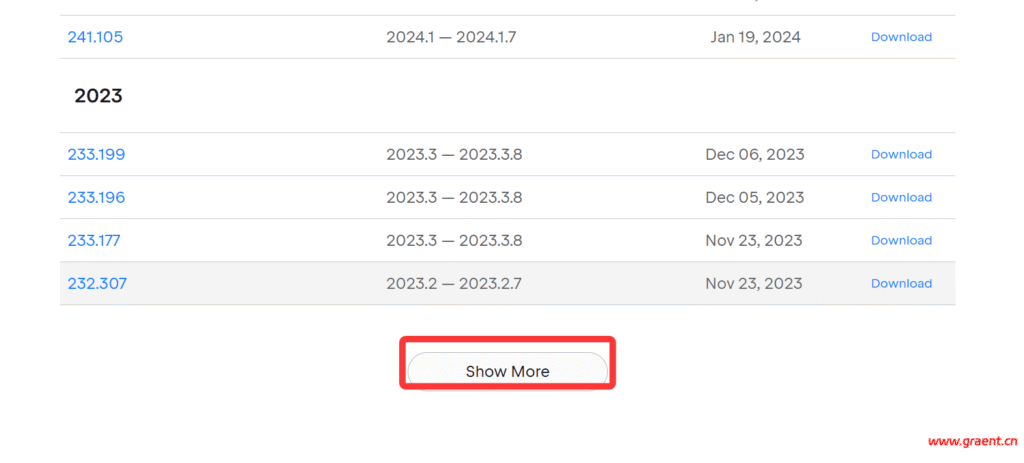Open version 241.105 link

coord(95,37)
